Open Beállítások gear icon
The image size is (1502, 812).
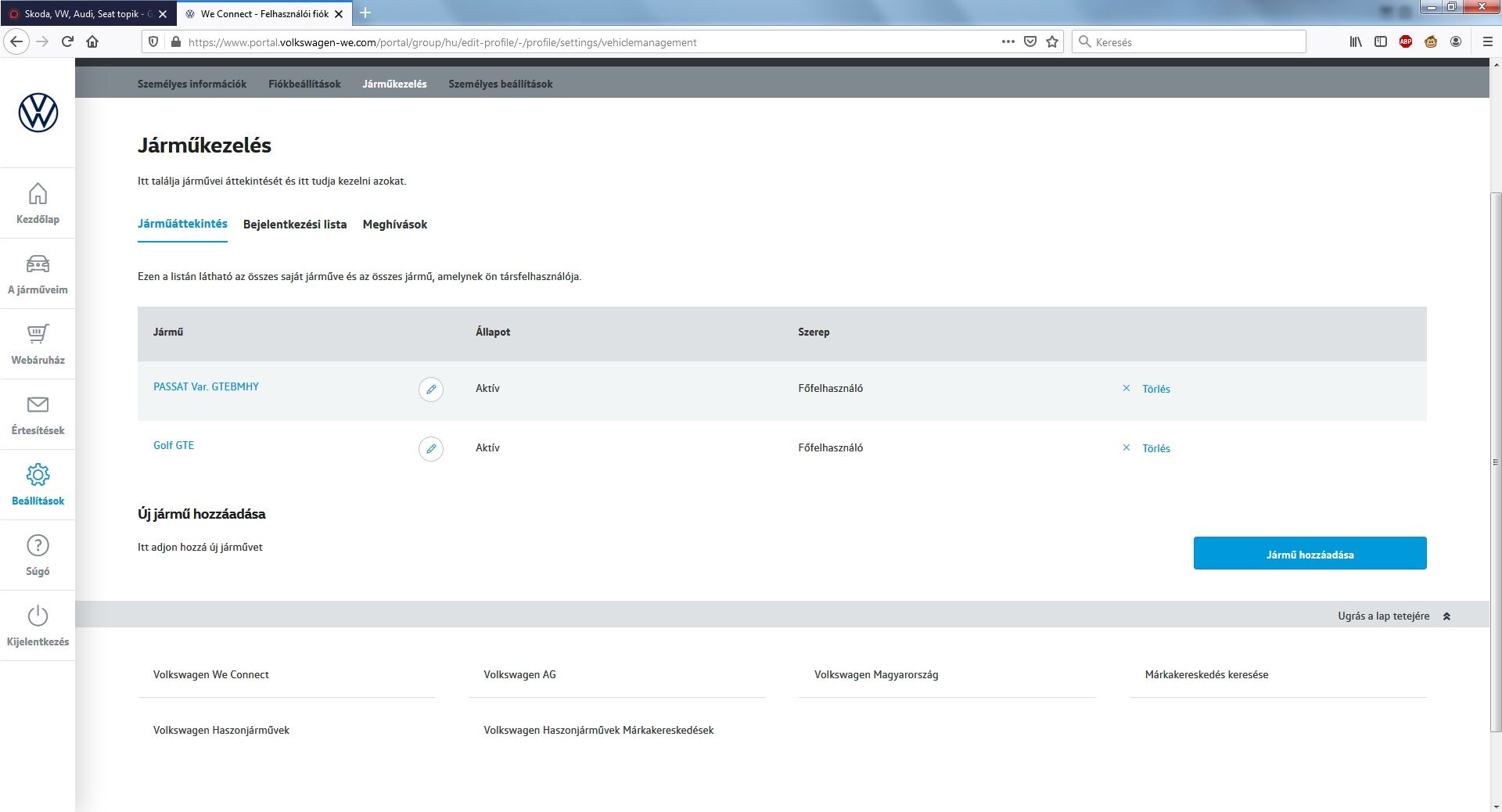click(38, 475)
